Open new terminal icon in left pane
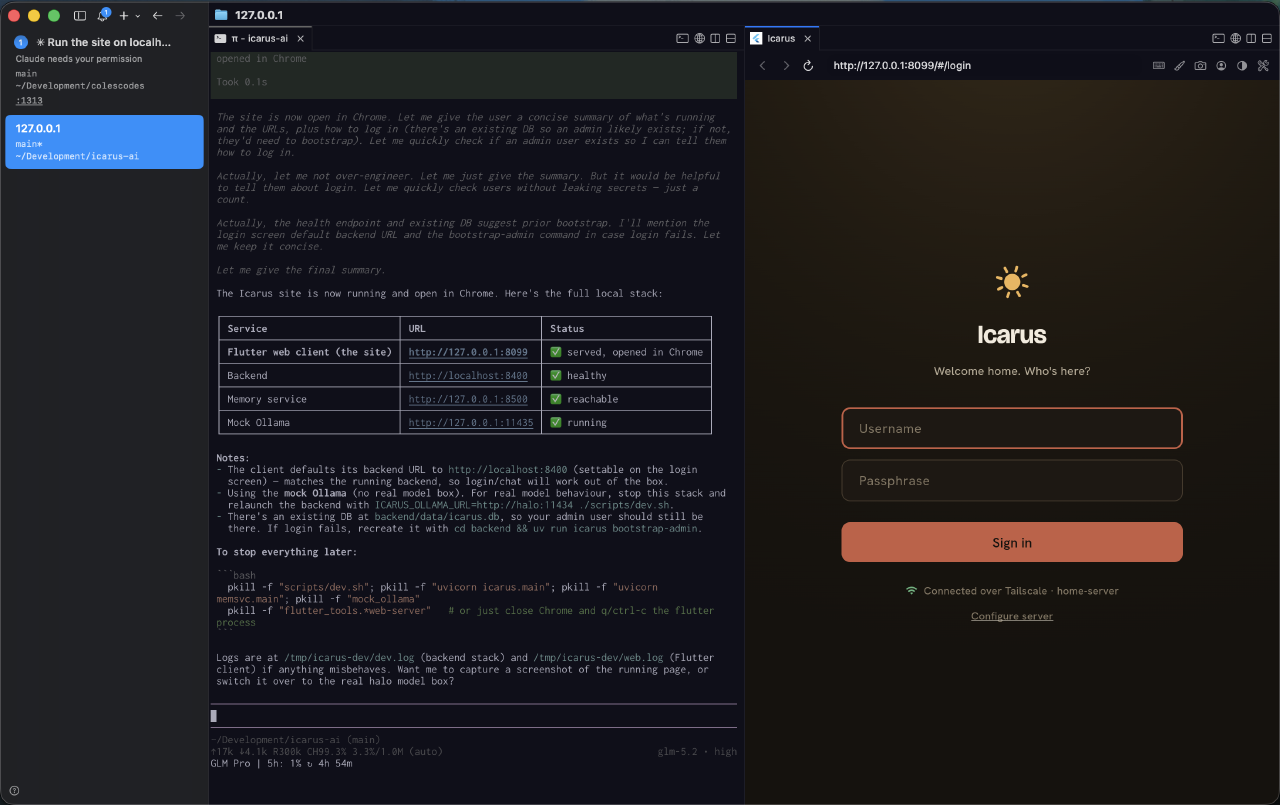The height and width of the screenshot is (805, 1280). pos(682,38)
